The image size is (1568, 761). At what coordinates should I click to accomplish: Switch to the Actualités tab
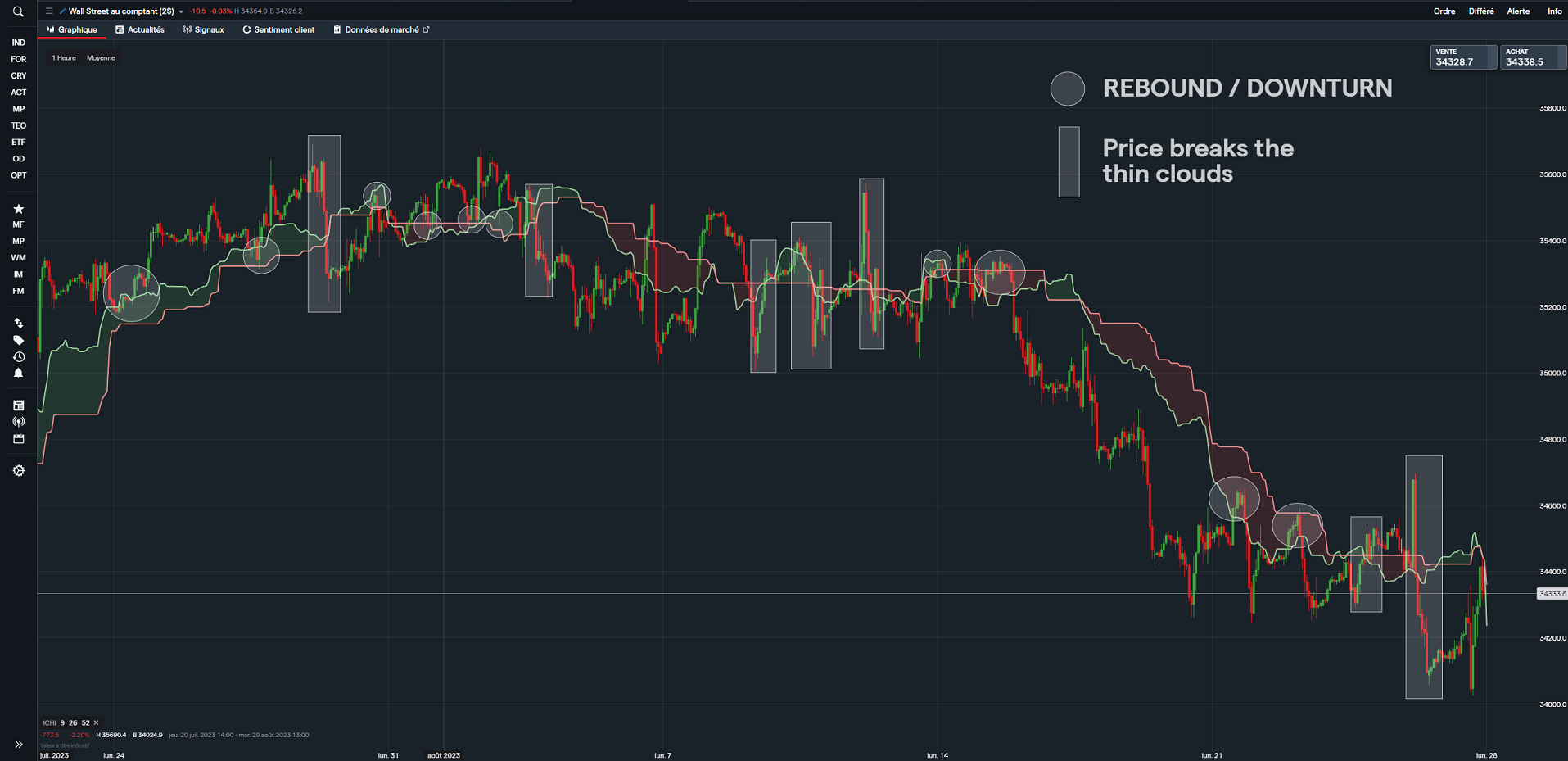(140, 29)
